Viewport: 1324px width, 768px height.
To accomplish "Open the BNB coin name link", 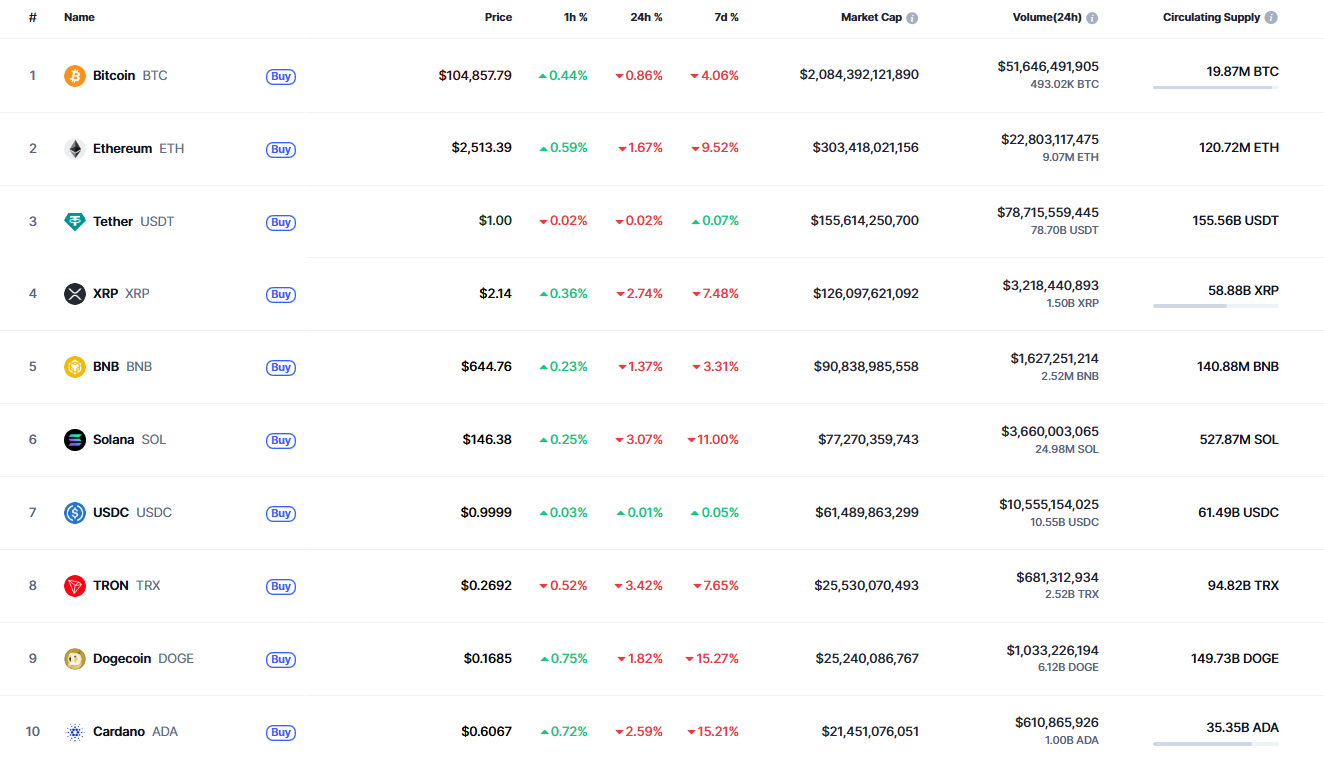I will pos(106,367).
